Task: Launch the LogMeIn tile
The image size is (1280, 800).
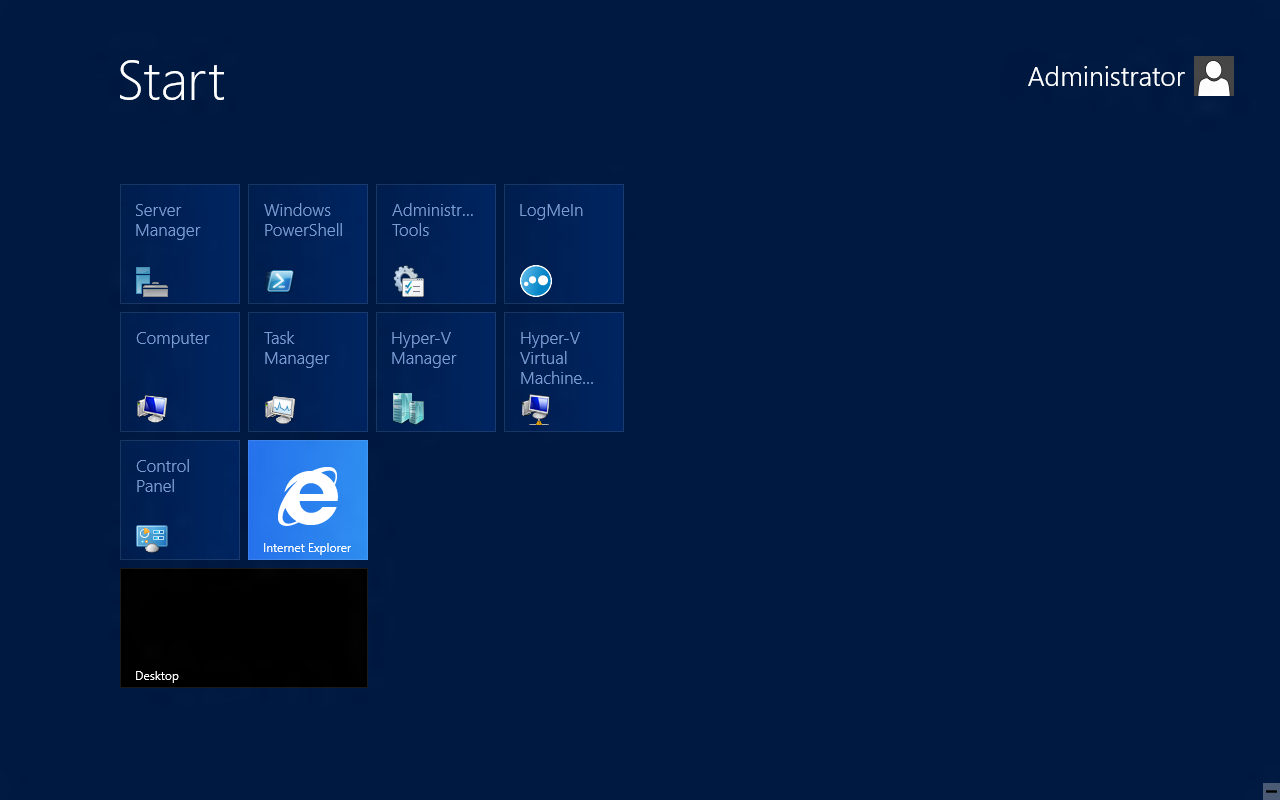Action: tap(564, 244)
